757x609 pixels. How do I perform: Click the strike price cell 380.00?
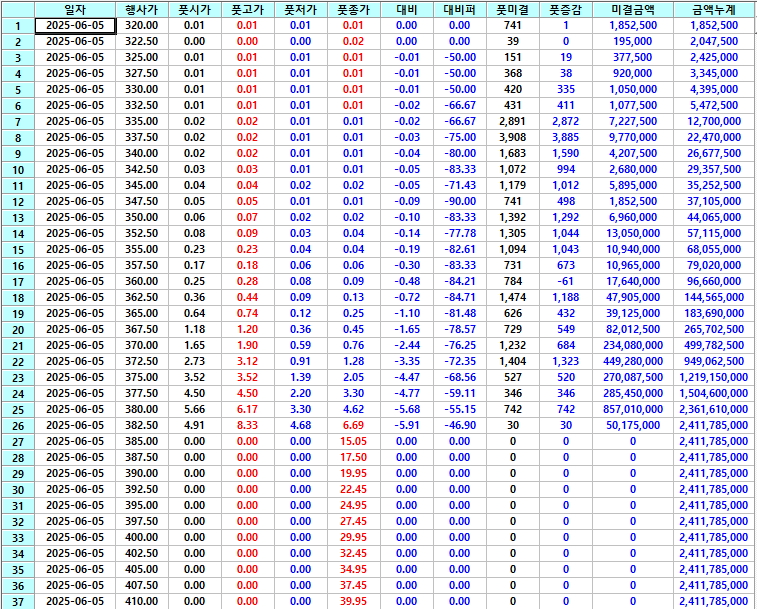(x=141, y=409)
